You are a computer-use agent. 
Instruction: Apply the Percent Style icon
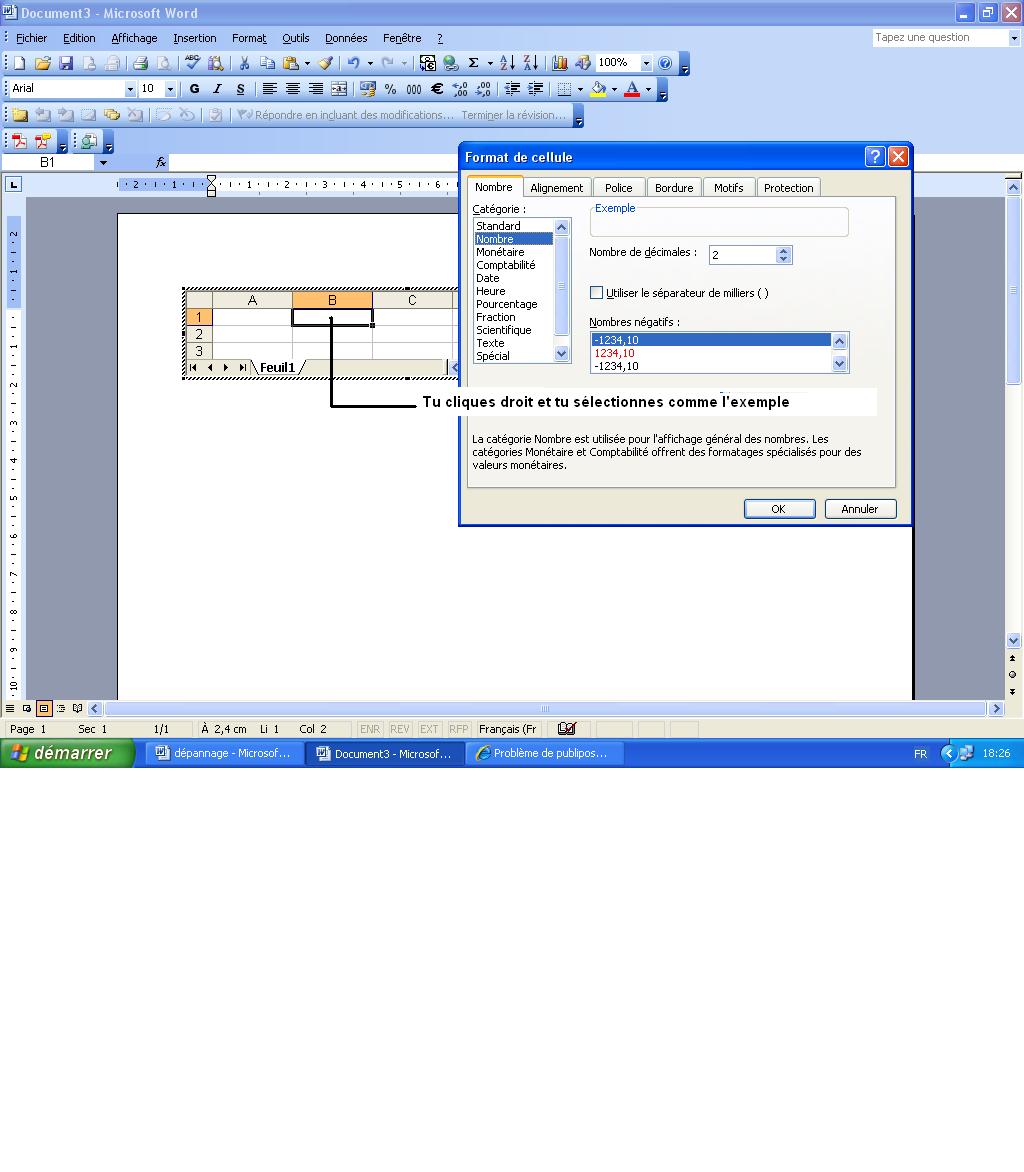(388, 88)
